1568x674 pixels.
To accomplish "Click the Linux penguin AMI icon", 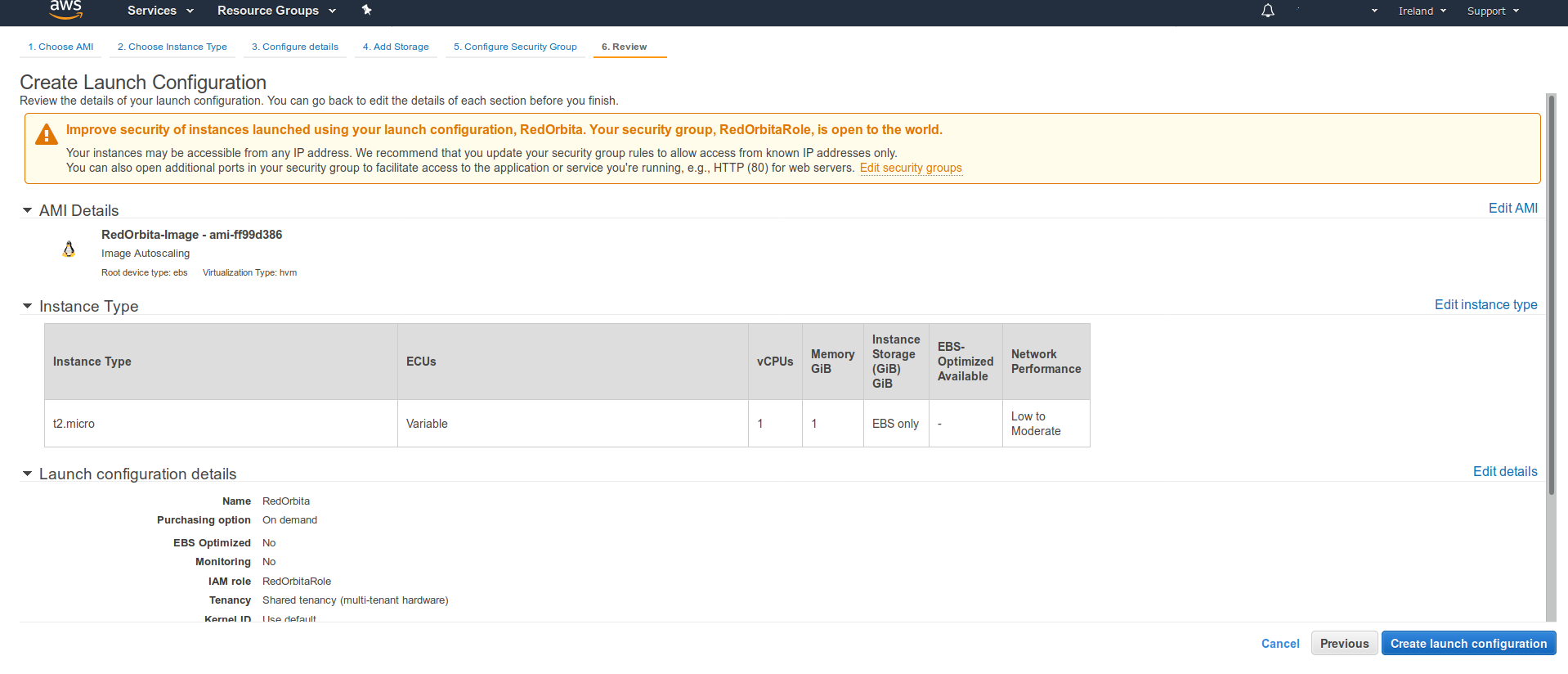I will 69,249.
